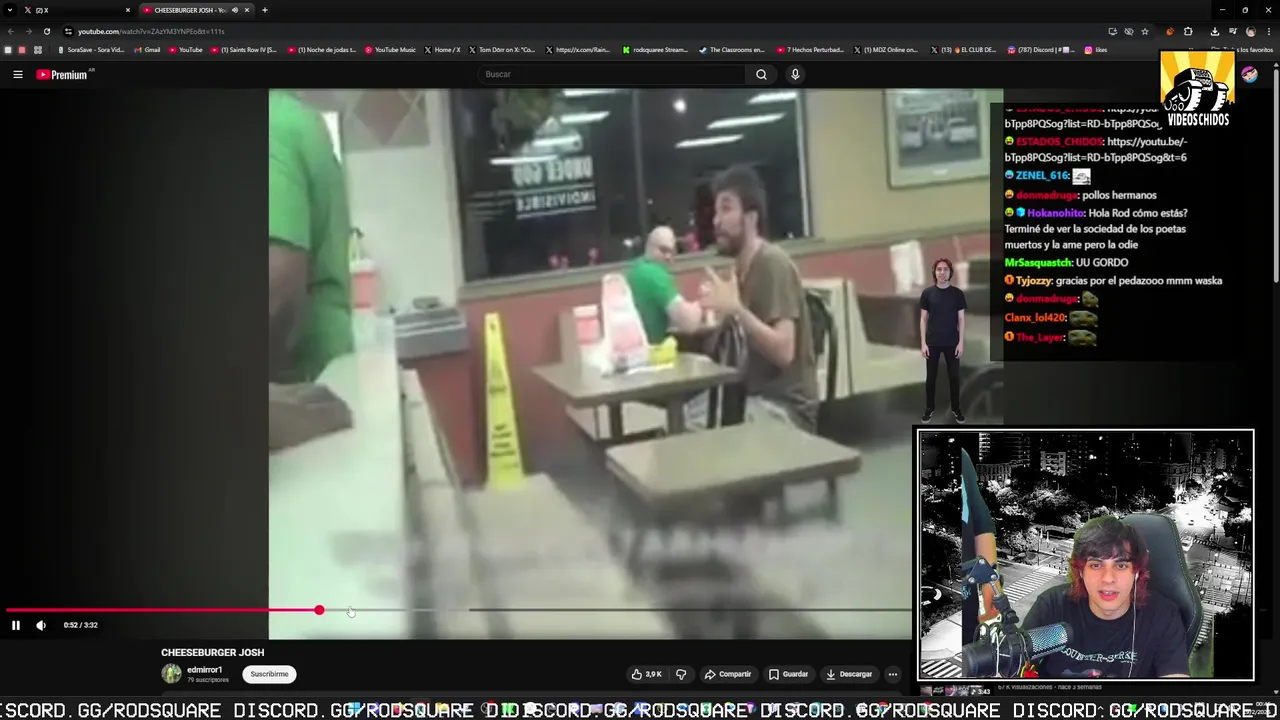Click the ESTADOS_CHIDOS youtu.be chat link
Image resolution: width=1280 pixels, height=720 pixels.
1096,149
